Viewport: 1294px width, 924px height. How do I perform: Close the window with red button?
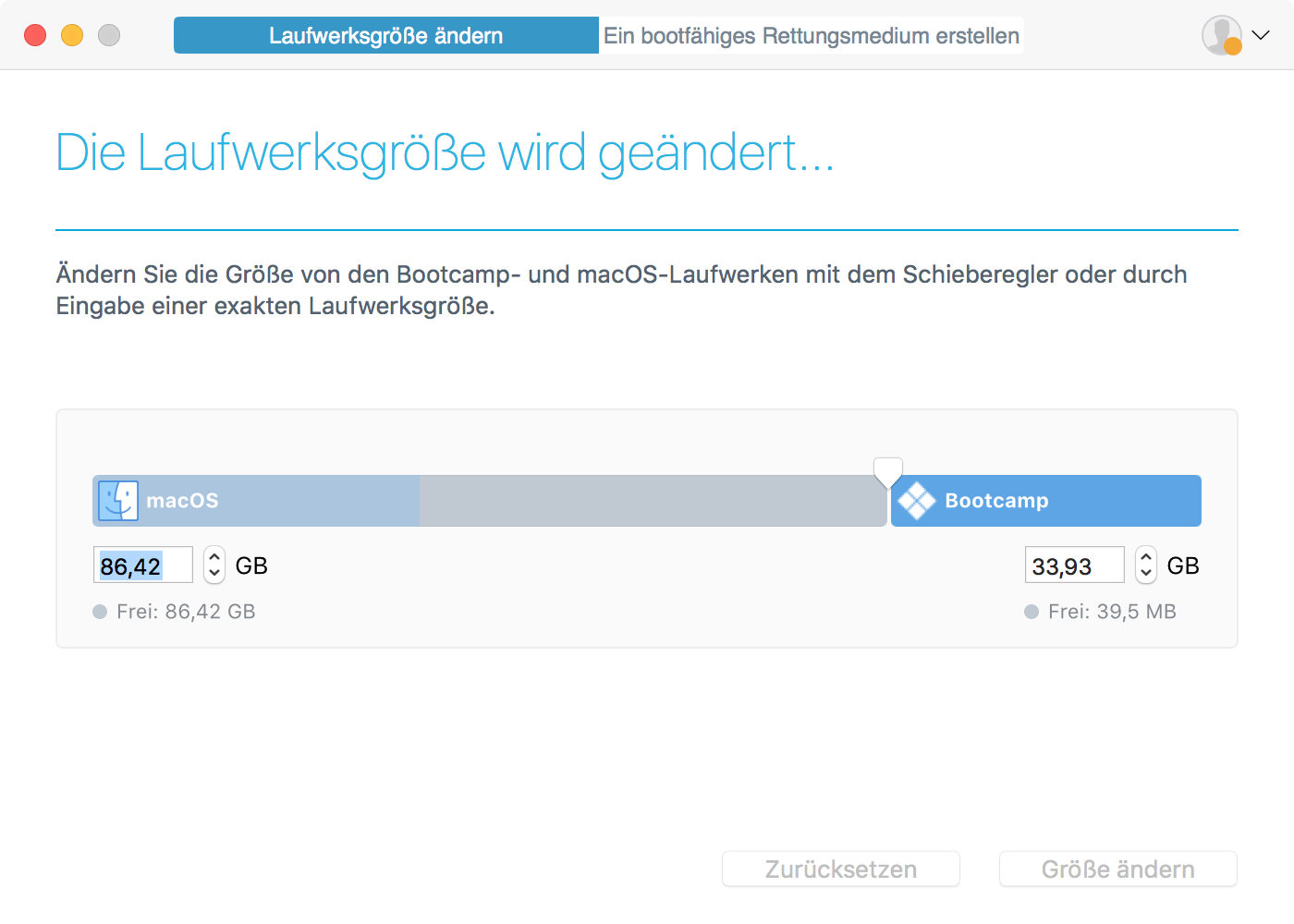(x=35, y=35)
